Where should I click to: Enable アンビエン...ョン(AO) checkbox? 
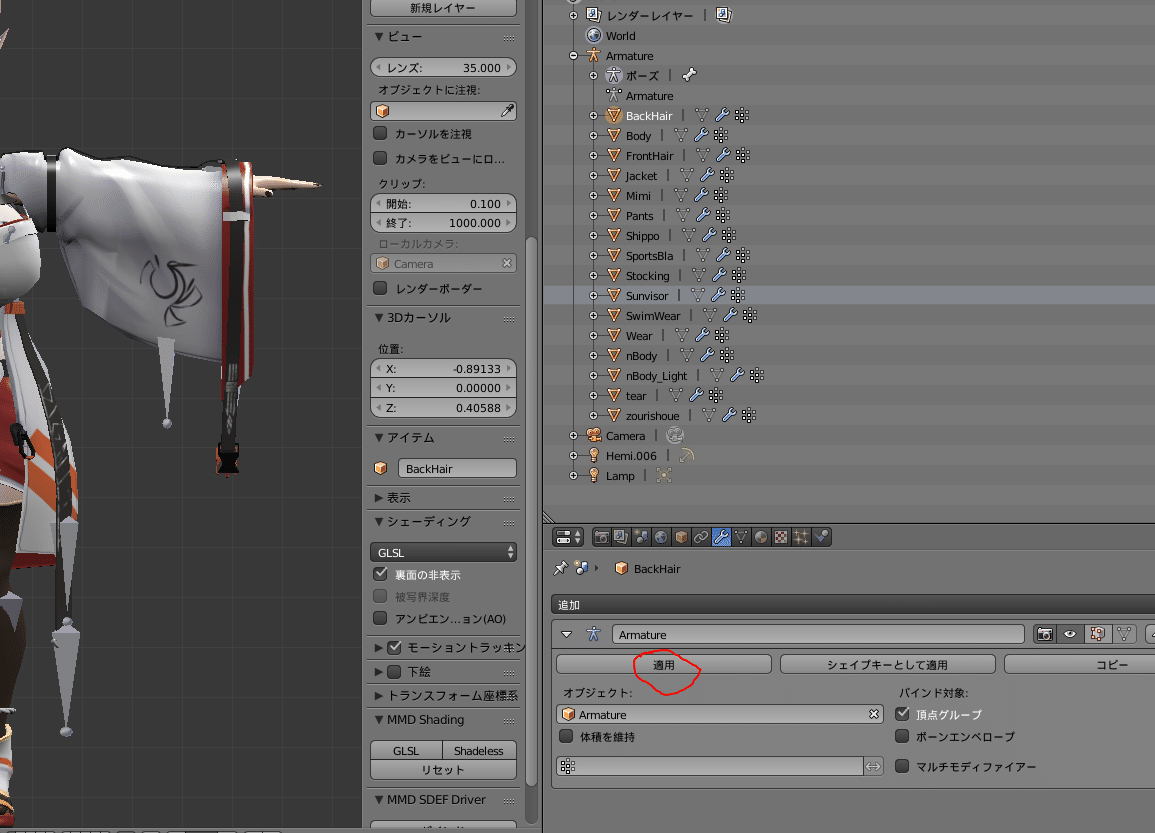coord(380,618)
